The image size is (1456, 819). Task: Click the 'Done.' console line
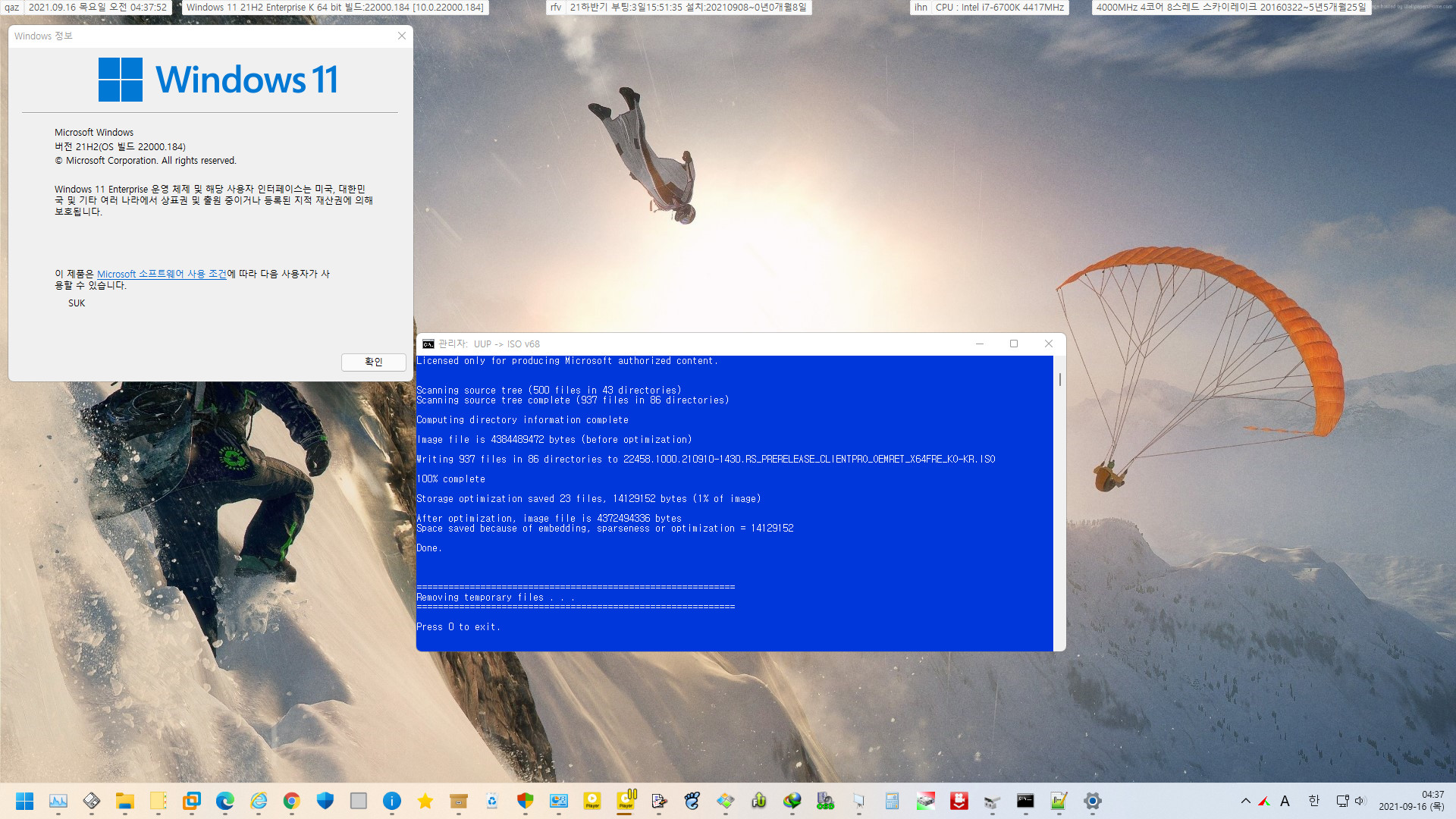(x=428, y=548)
